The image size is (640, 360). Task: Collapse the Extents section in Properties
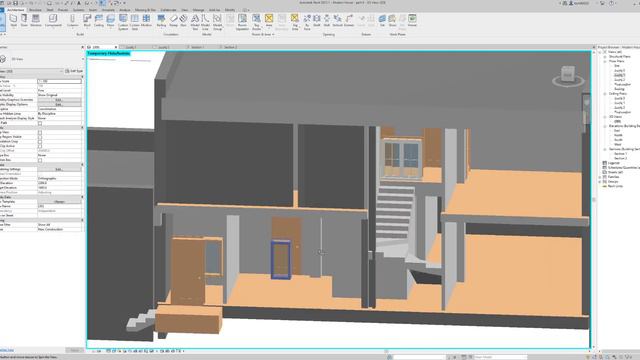82,127
